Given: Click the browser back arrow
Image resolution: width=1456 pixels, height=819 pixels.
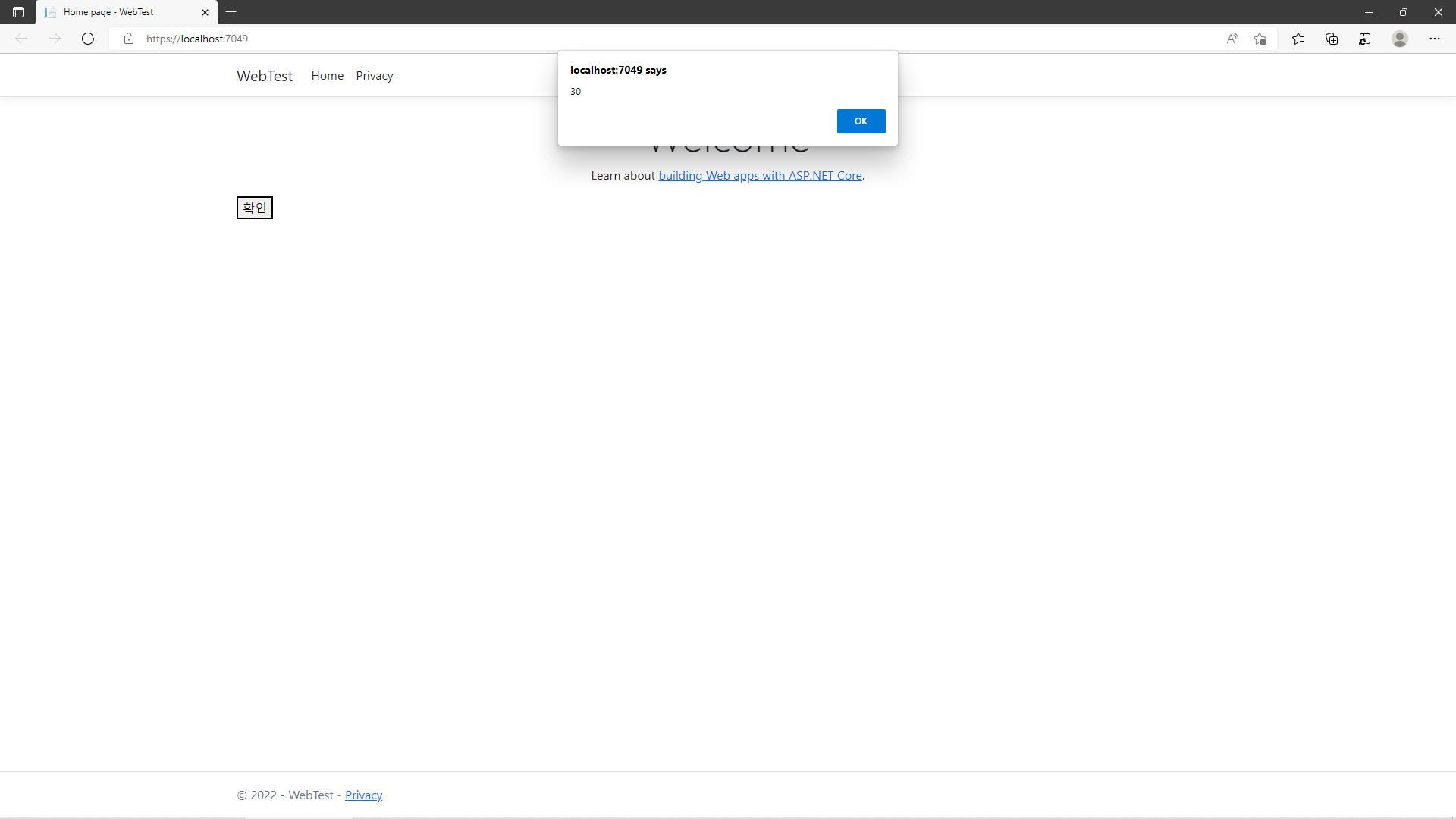Looking at the screenshot, I should click(x=21, y=39).
